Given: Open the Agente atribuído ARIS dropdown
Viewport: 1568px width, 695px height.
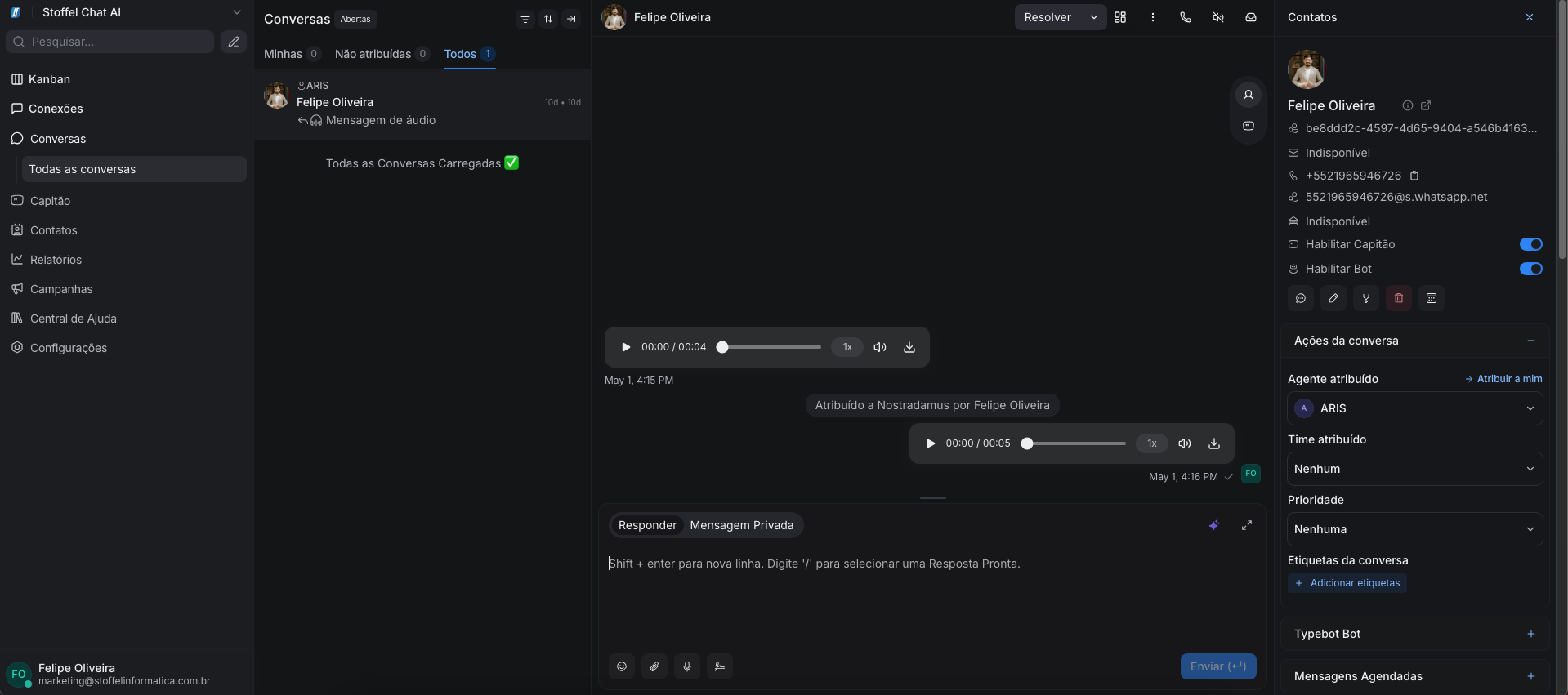Looking at the screenshot, I should (x=1415, y=408).
